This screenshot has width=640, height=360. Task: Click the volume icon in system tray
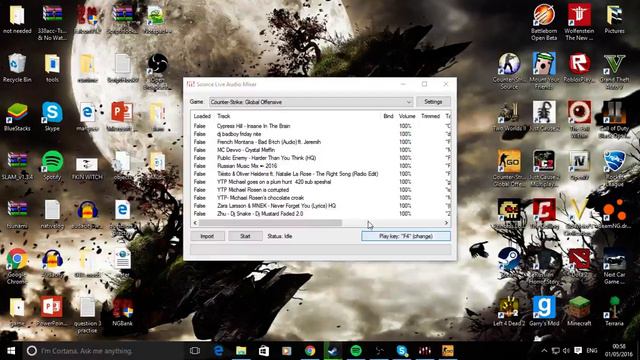click(x=566, y=351)
